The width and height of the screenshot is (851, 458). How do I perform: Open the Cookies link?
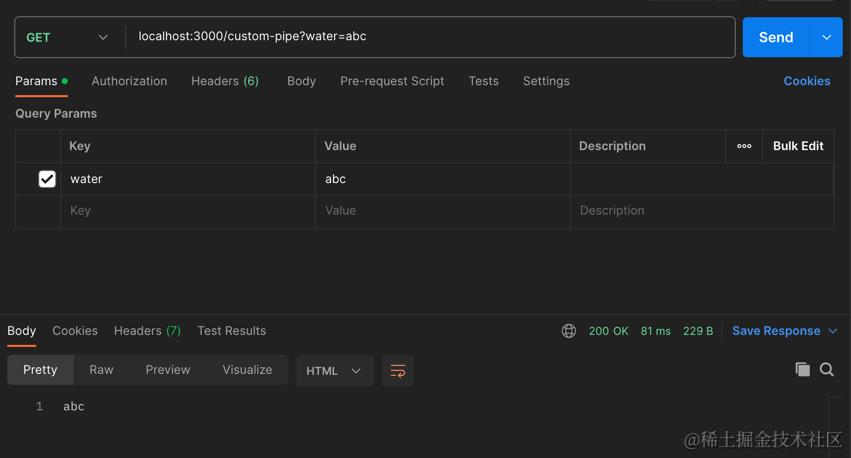pos(806,81)
